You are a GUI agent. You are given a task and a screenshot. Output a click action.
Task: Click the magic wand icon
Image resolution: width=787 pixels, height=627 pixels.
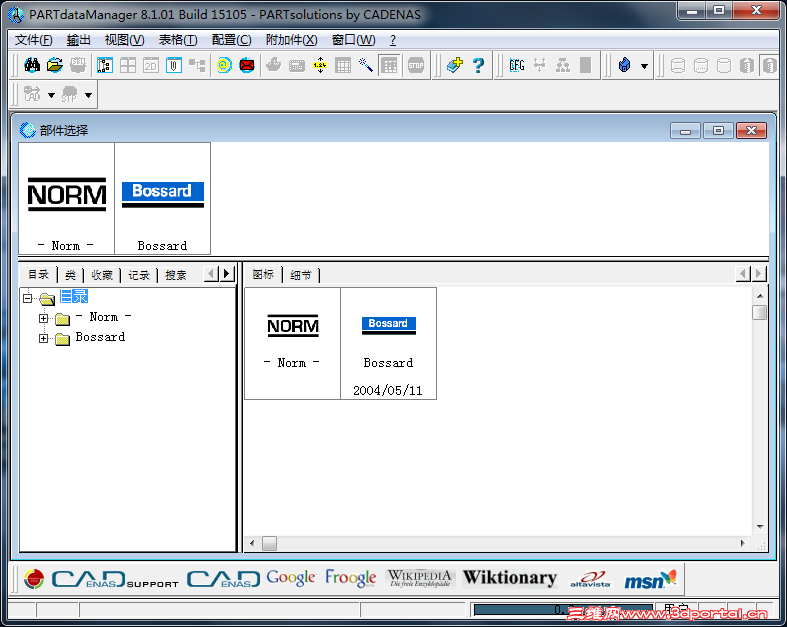[366, 65]
